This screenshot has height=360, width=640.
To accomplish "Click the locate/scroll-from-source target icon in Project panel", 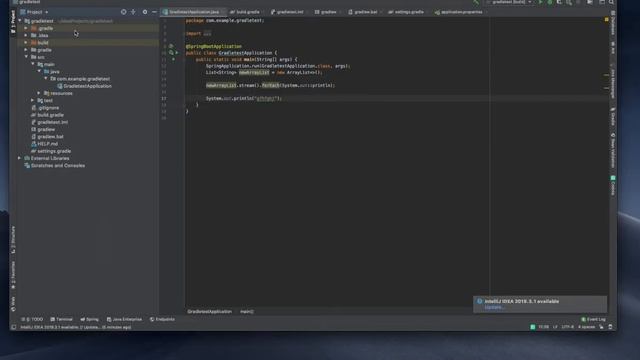I will point(123,12).
